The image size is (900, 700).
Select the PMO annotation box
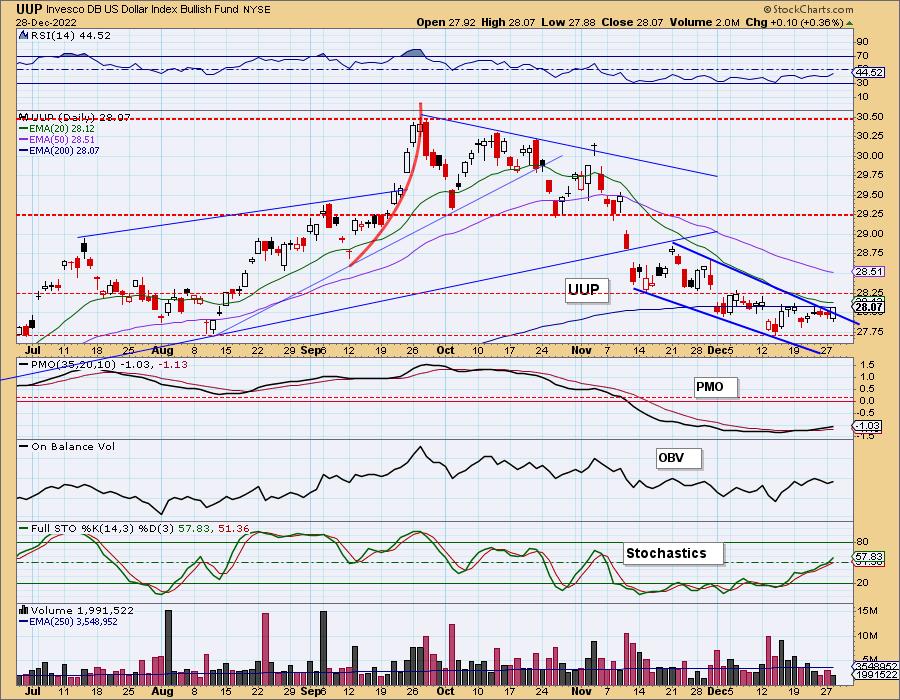point(714,387)
